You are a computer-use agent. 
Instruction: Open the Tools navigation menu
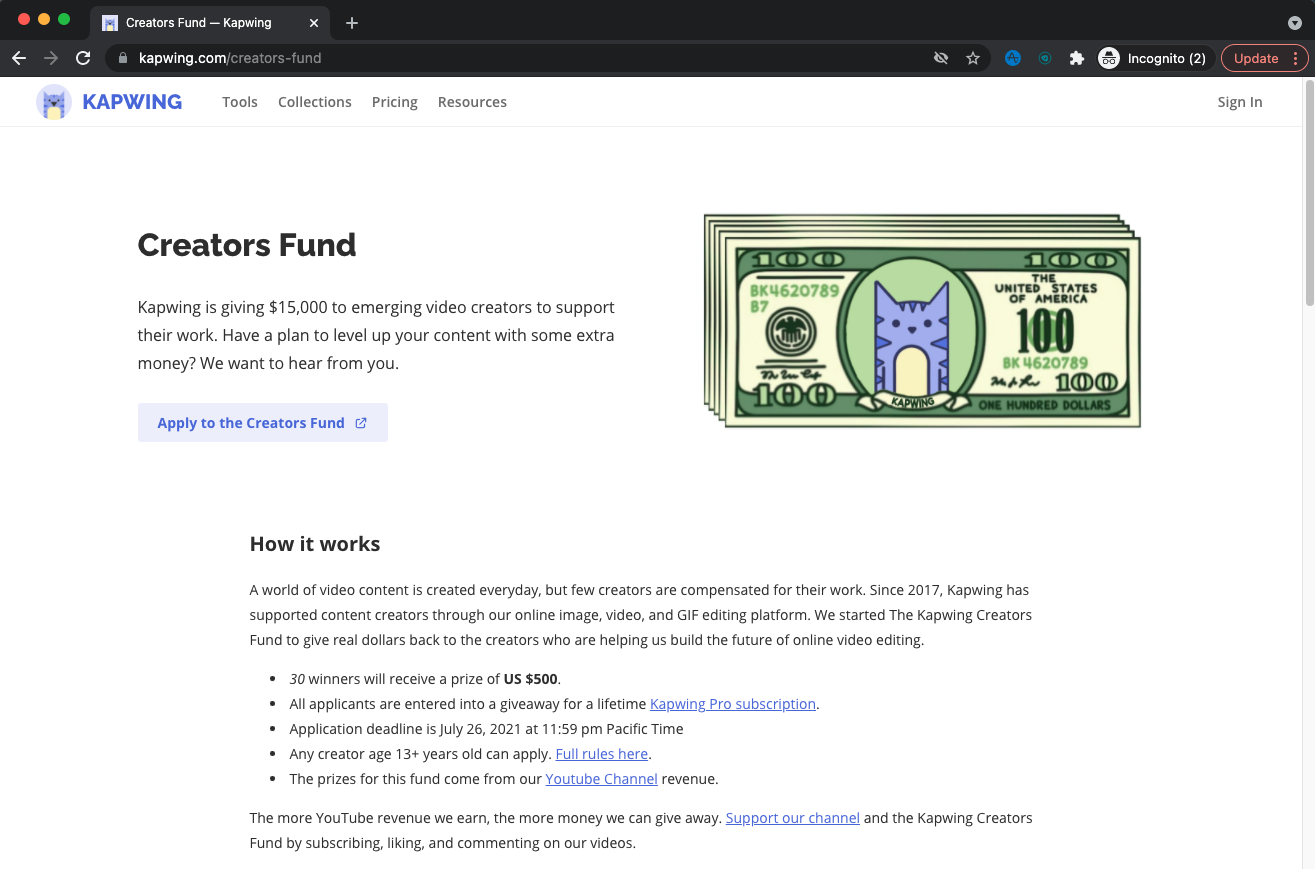(x=240, y=102)
